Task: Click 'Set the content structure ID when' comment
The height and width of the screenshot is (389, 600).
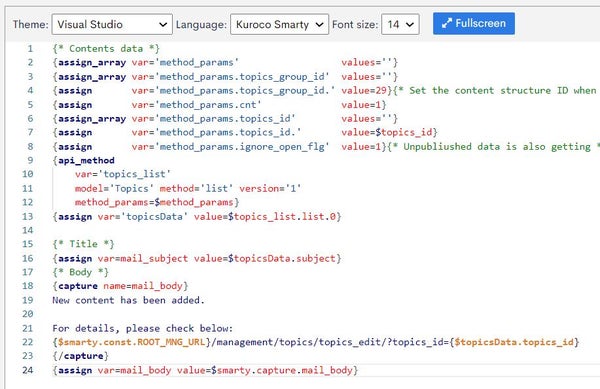Action: pyautogui.click(x=503, y=91)
